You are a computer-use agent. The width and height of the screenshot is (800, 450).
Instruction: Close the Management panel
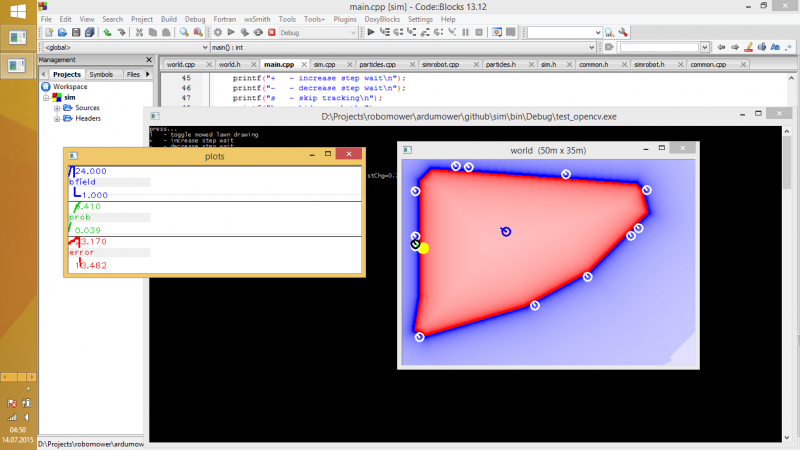pos(149,60)
